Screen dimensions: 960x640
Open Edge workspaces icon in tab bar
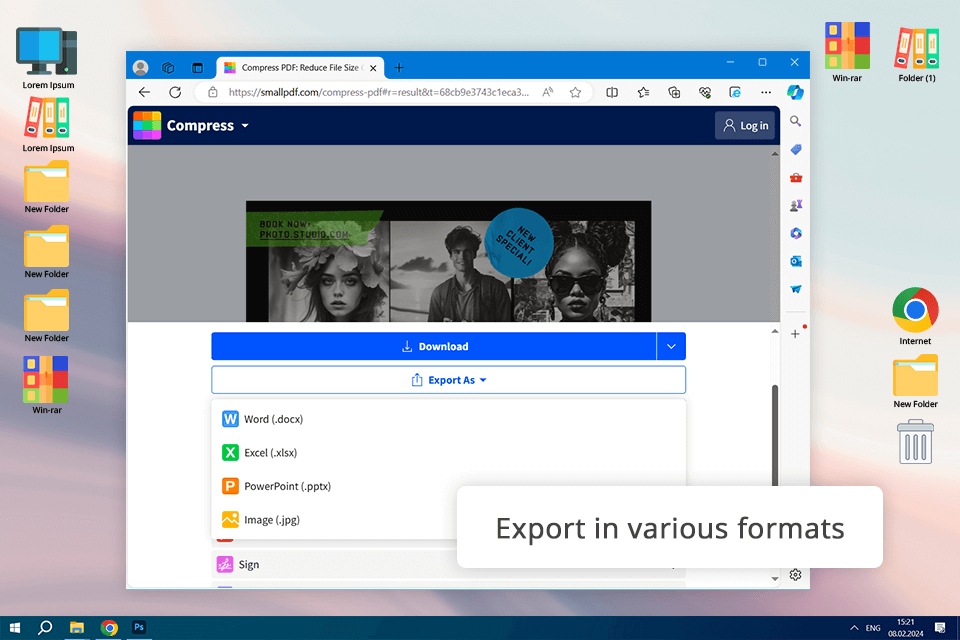(168, 67)
